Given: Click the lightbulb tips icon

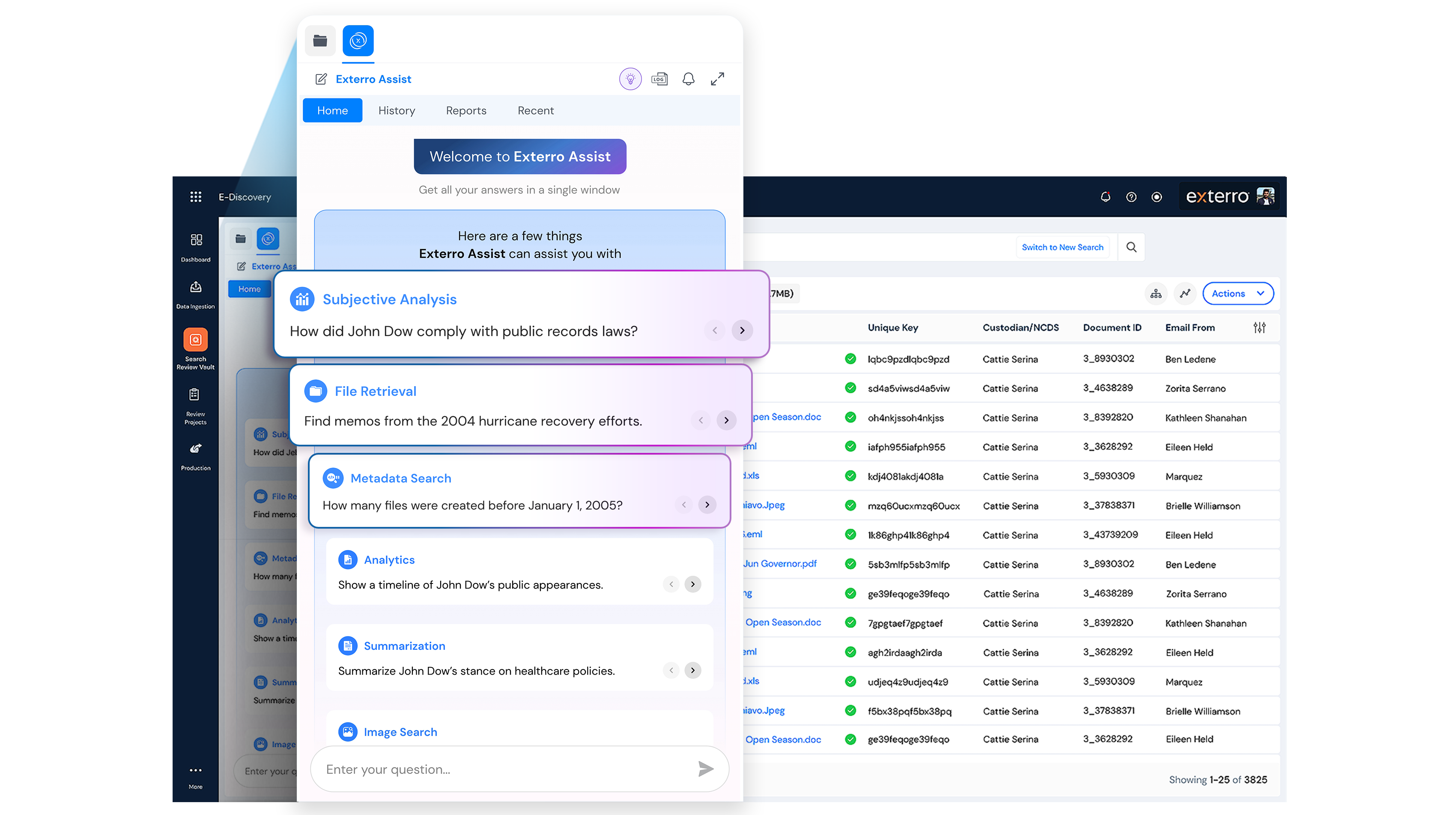Looking at the screenshot, I should pos(630,79).
